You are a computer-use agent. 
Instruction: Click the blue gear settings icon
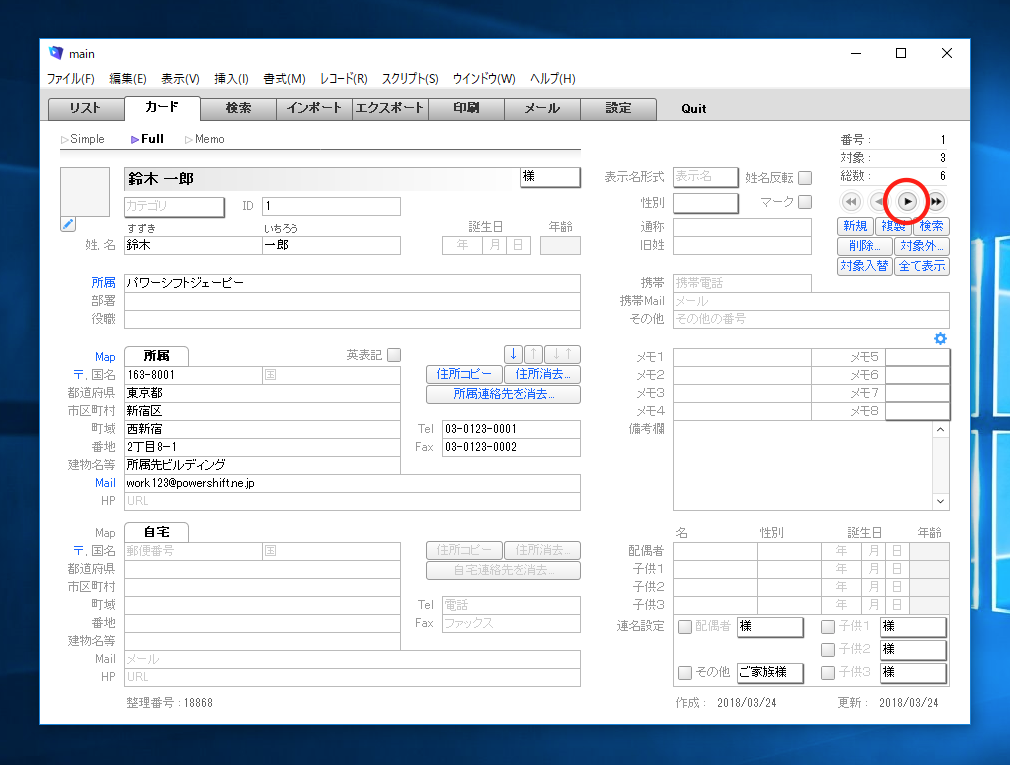point(940,339)
